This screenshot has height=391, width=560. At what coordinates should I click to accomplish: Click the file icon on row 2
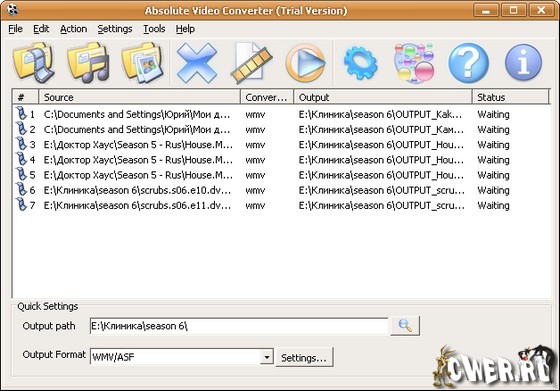pyautogui.click(x=21, y=129)
